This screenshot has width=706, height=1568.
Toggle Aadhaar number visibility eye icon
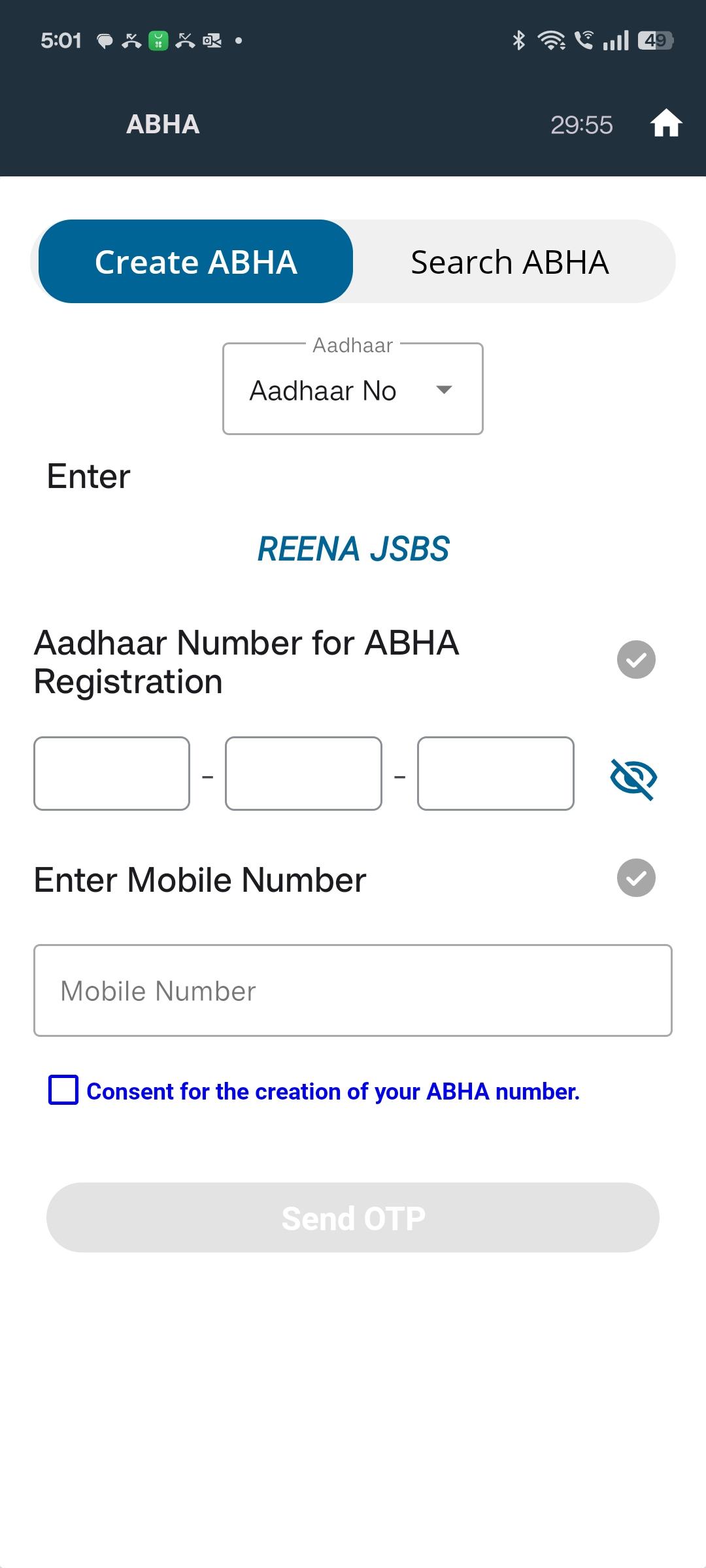pos(633,778)
